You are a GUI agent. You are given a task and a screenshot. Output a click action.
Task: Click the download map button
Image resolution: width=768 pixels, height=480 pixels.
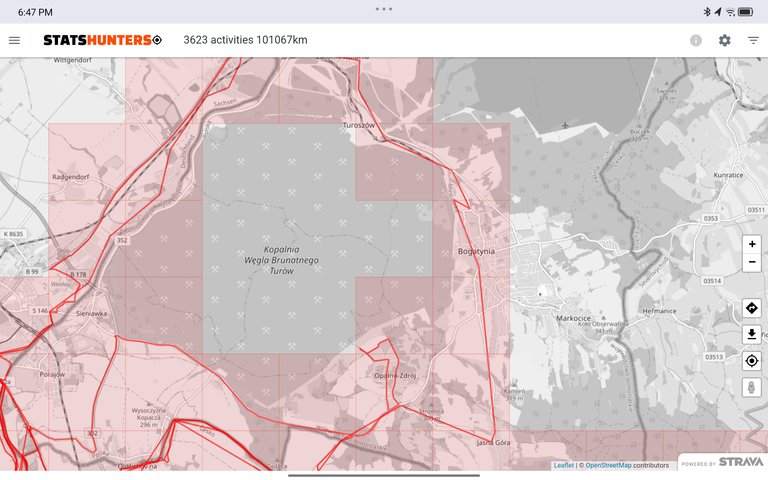coord(752,334)
